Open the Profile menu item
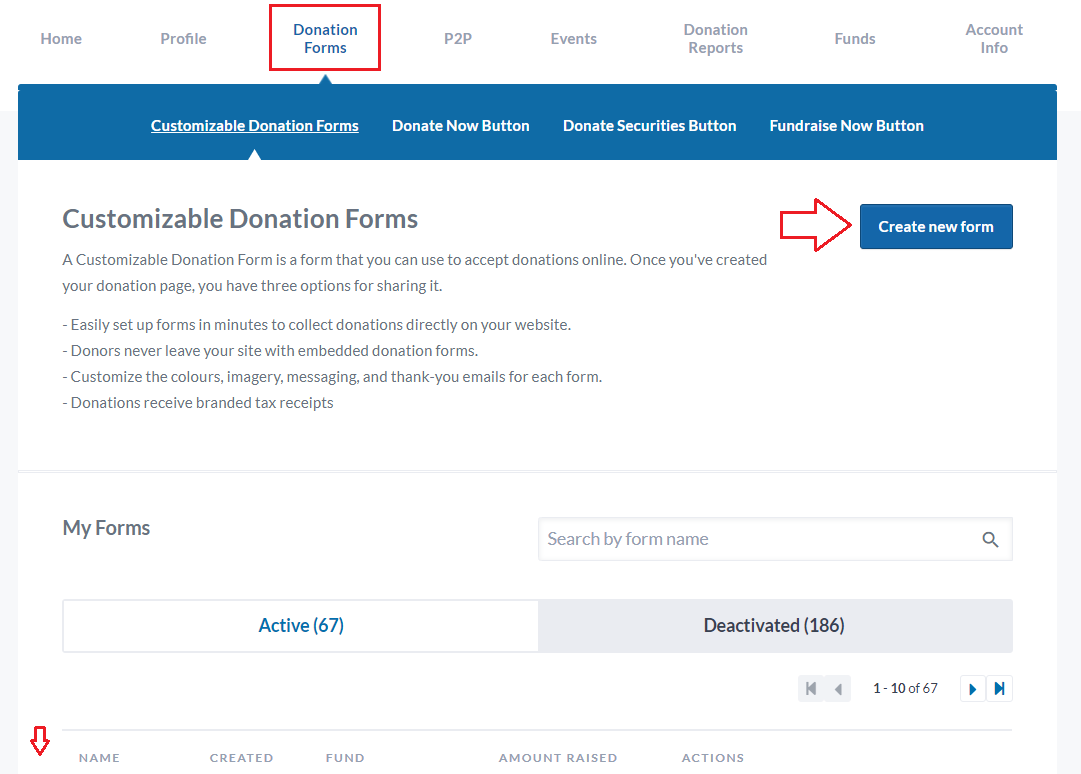1081x774 pixels. point(183,39)
